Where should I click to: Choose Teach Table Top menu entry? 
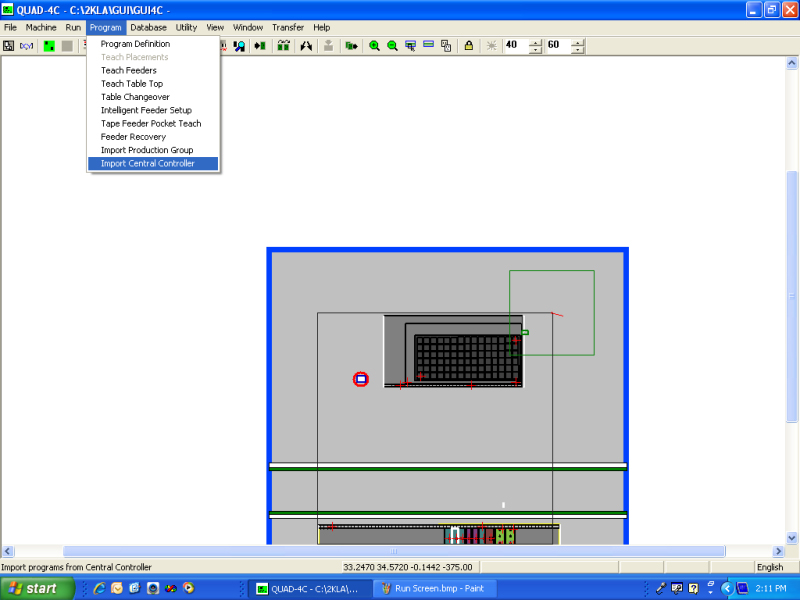tap(153, 84)
